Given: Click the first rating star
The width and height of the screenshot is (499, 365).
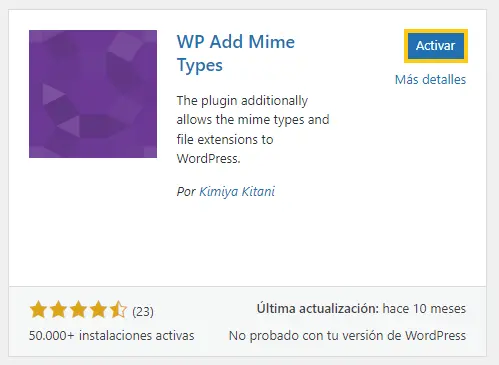Looking at the screenshot, I should [38, 309].
